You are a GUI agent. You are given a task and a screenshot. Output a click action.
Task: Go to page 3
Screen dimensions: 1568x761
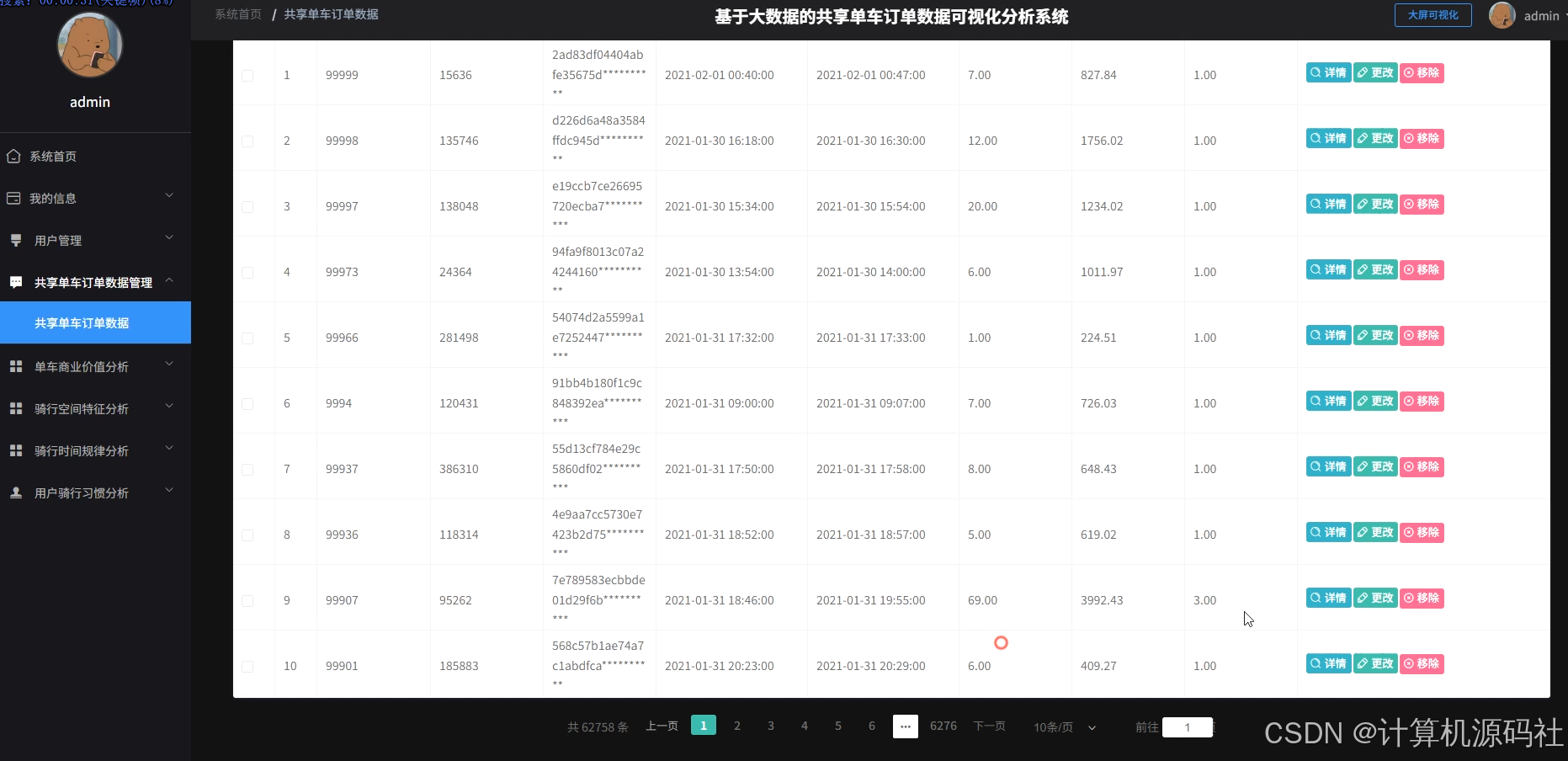[771, 726]
